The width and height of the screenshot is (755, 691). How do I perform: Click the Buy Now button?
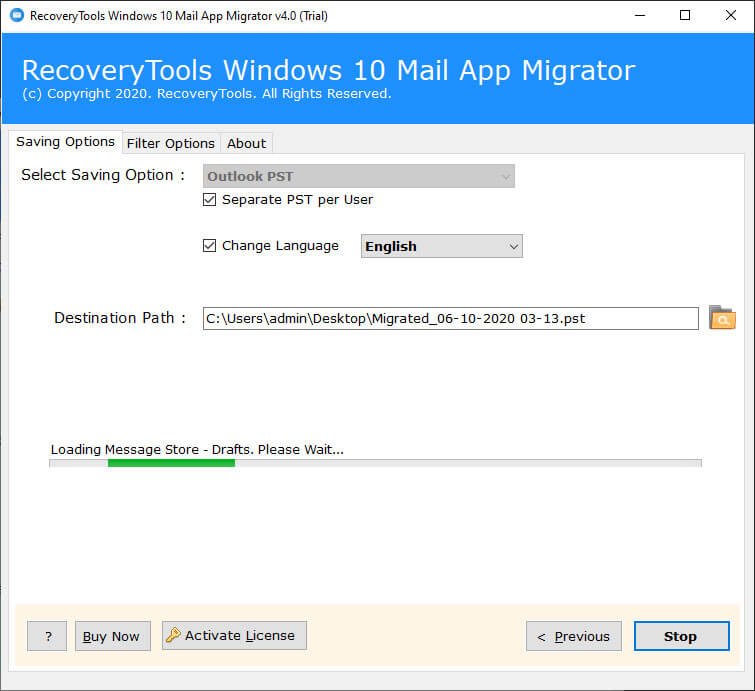113,636
